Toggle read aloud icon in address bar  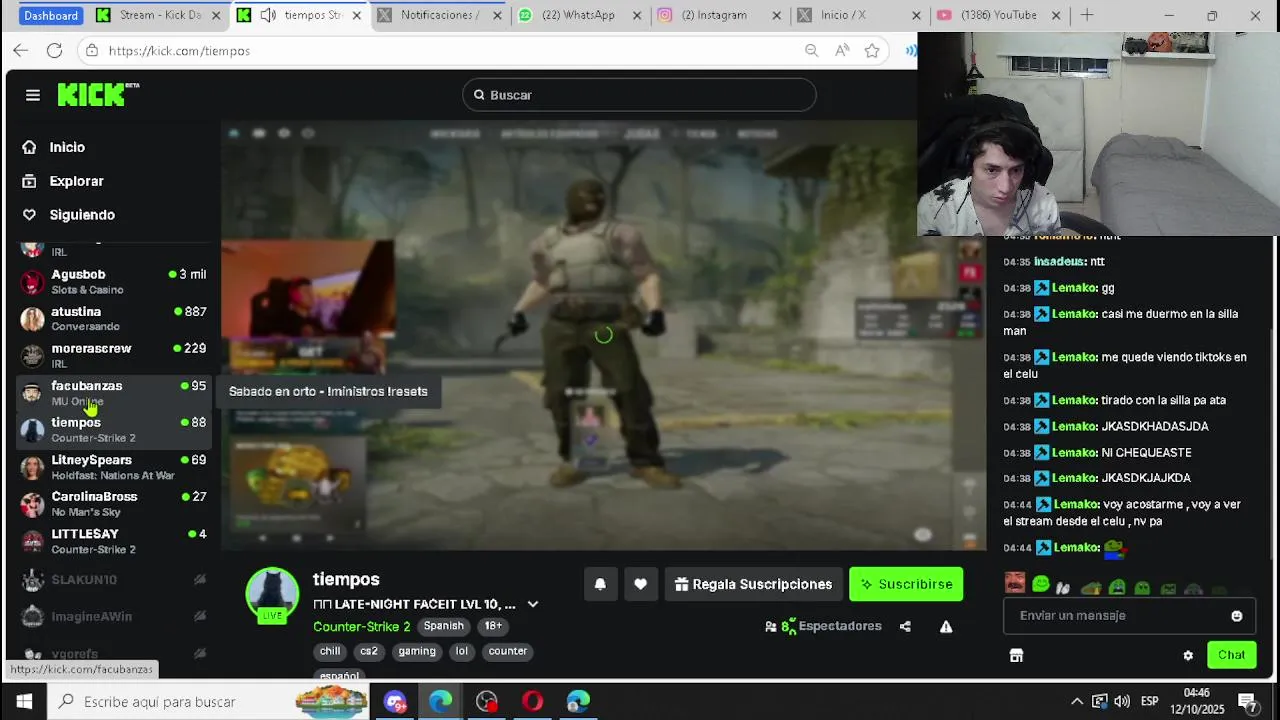click(842, 51)
